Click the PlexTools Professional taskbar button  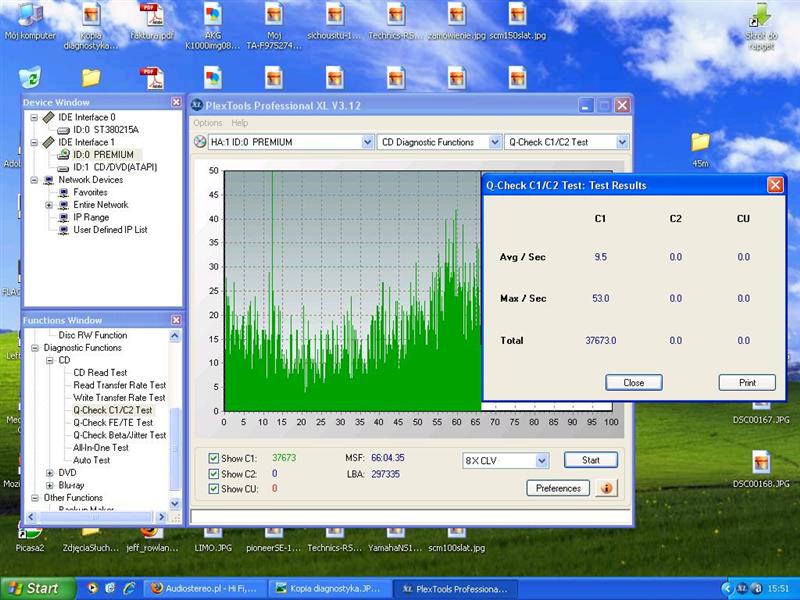[455, 589]
